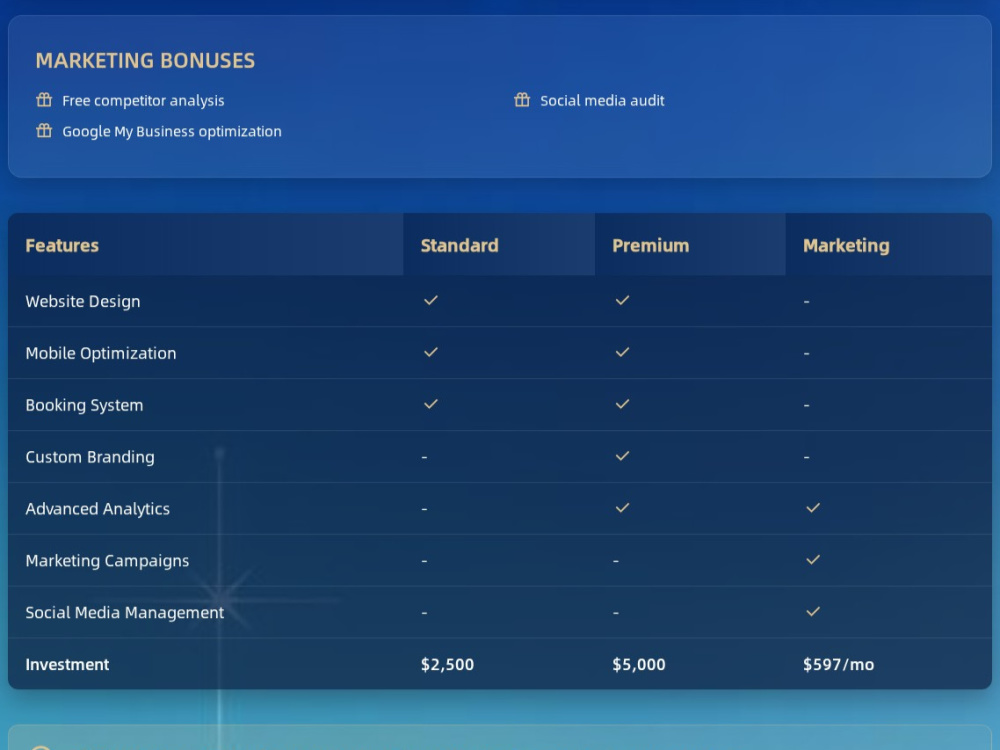This screenshot has height=750, width=1000.
Task: Click Standard dash in Advanced Analytics row
Action: pos(424,509)
